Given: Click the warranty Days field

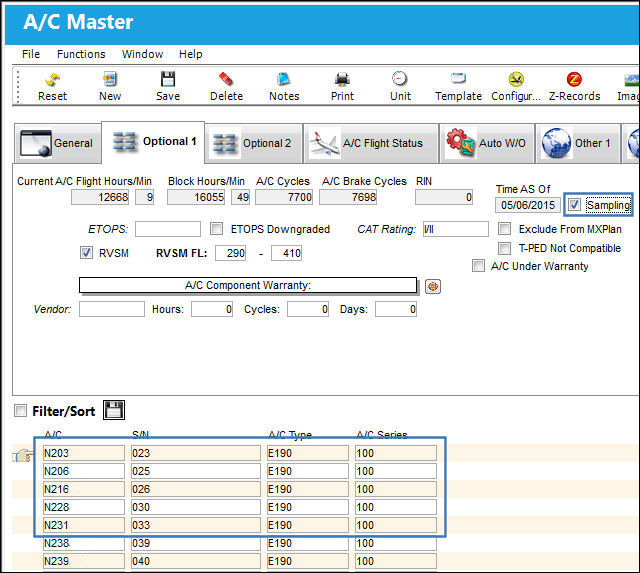Looking at the screenshot, I should pos(396,309).
